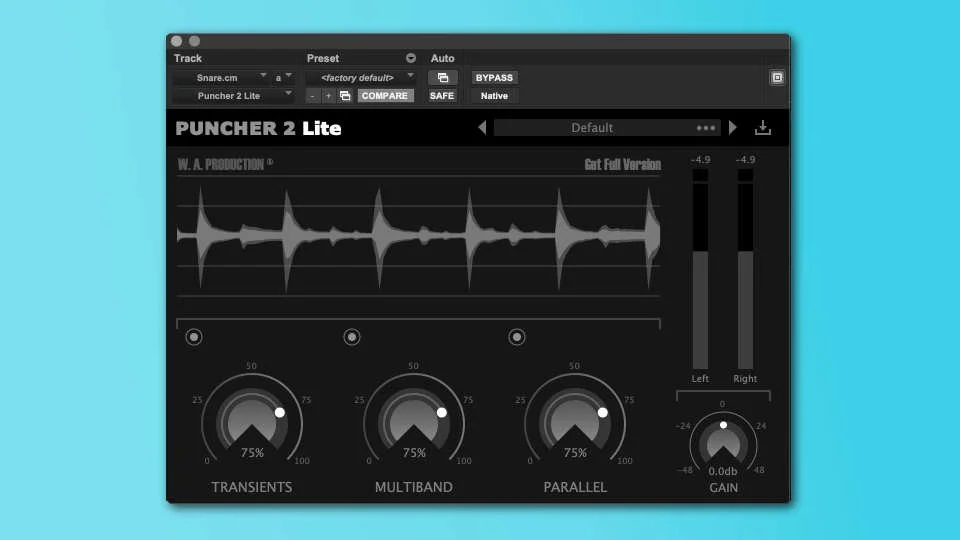Image resolution: width=960 pixels, height=540 pixels.
Task: Click the 0.0db gain value readout
Action: tap(723, 471)
